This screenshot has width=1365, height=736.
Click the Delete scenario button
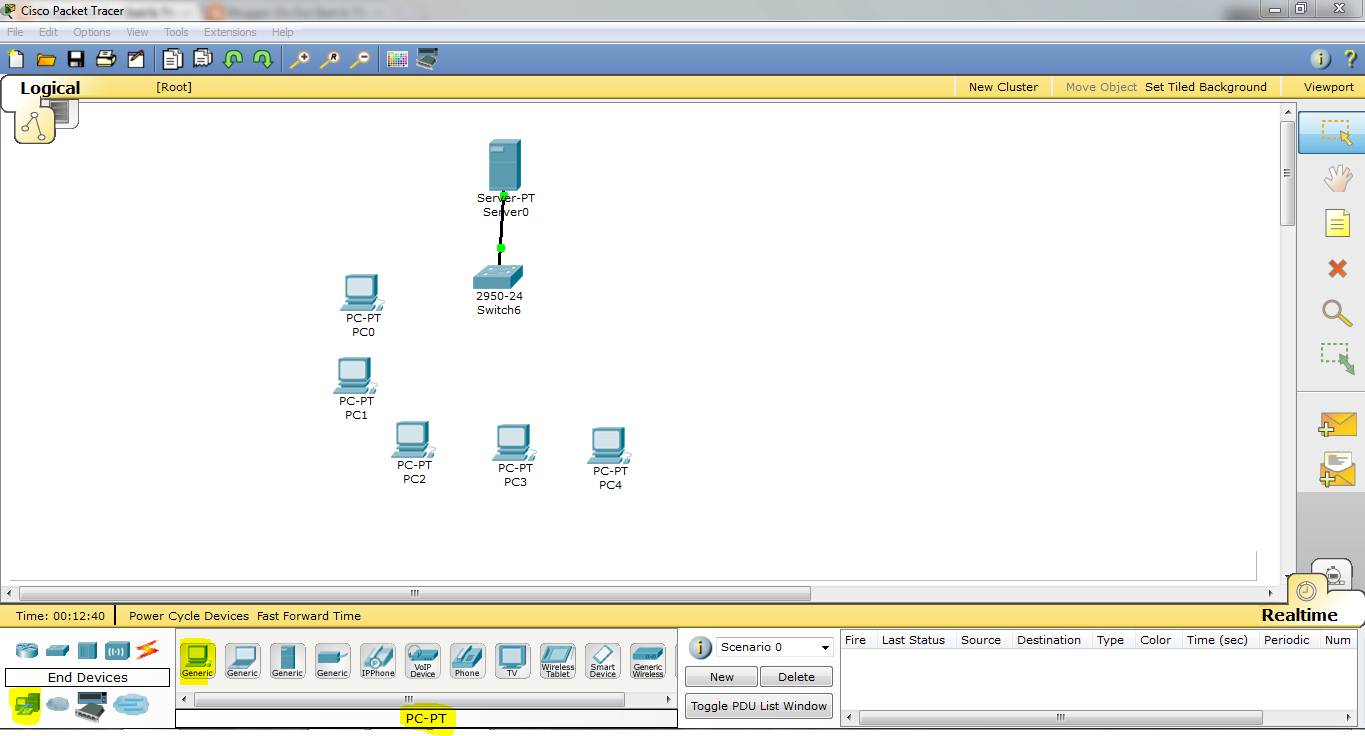(x=796, y=677)
